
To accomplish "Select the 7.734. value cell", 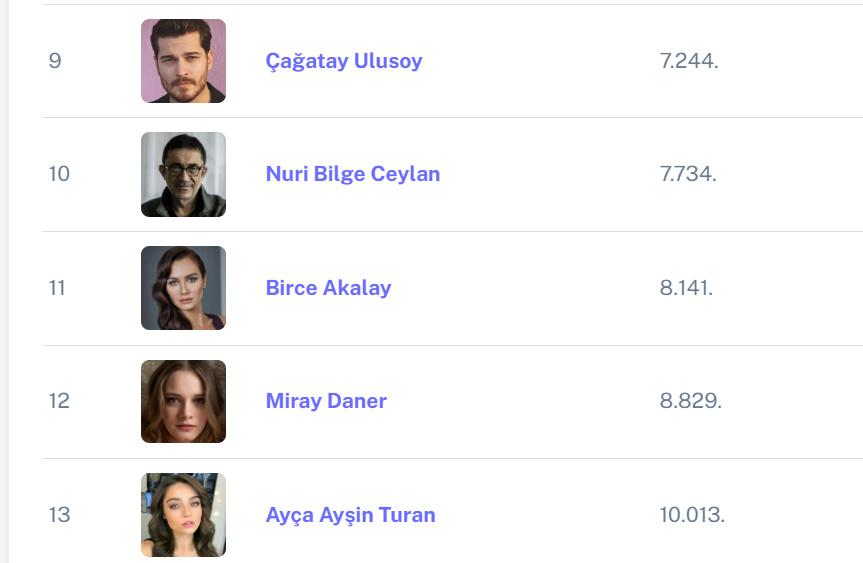I will coord(689,174).
